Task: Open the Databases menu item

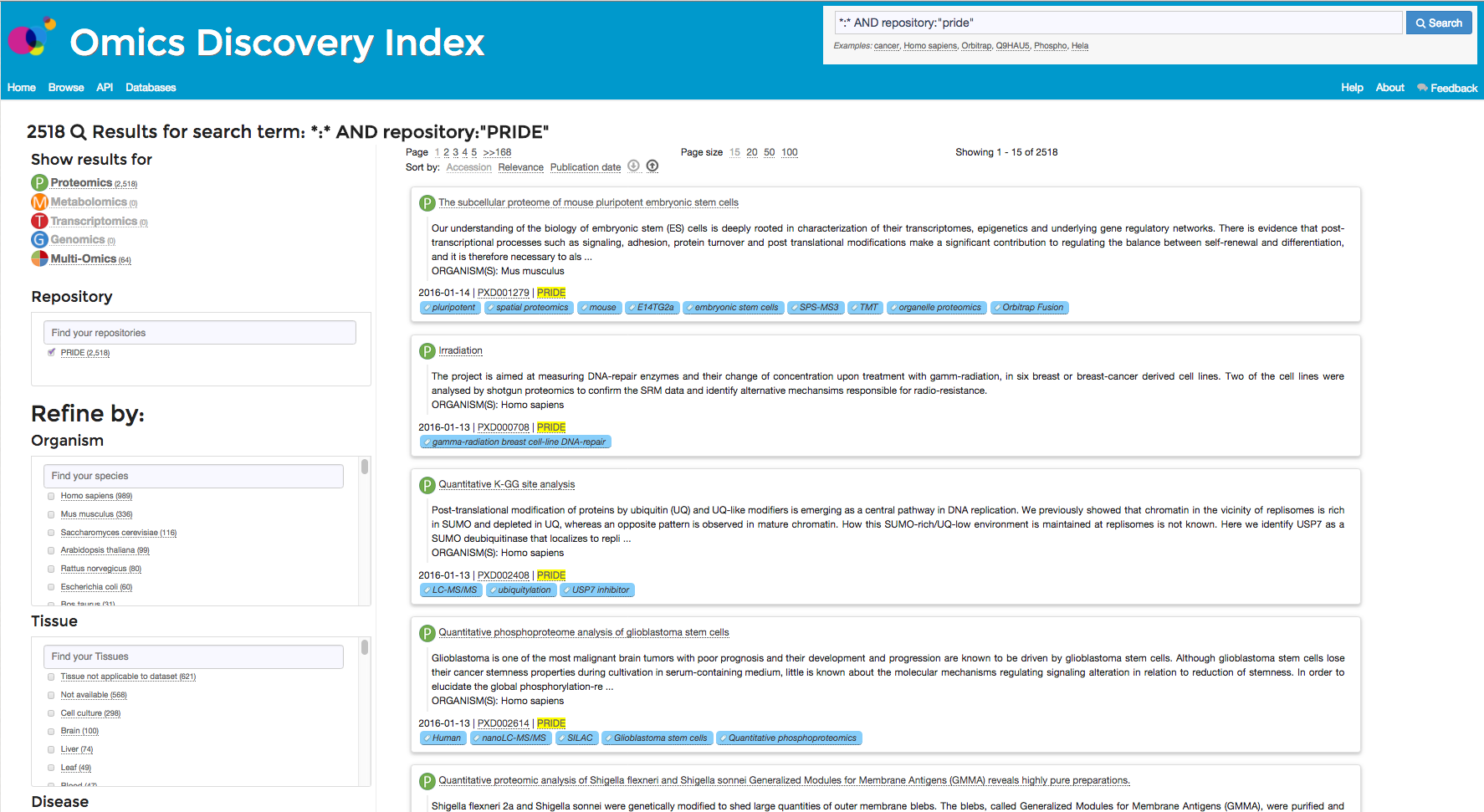Action: 151,87
